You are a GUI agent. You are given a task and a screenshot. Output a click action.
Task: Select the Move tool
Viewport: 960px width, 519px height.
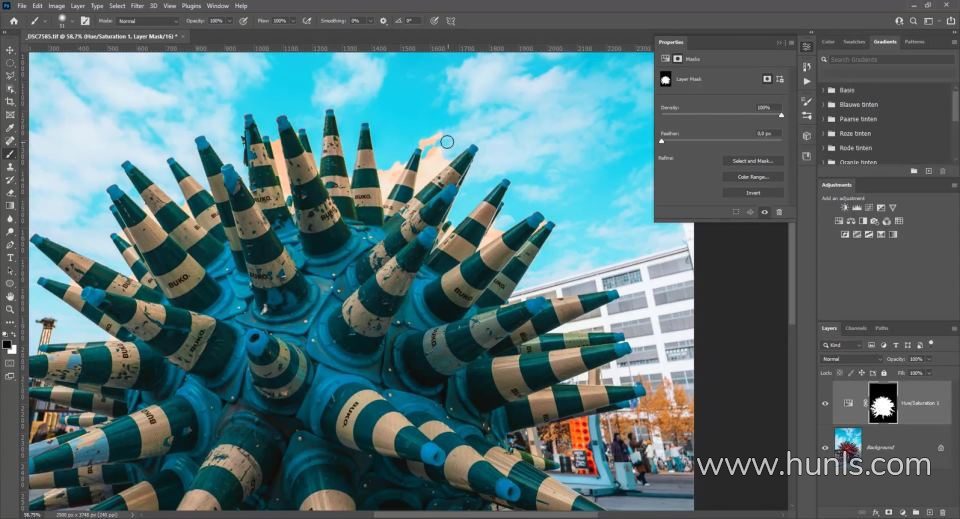tap(10, 50)
